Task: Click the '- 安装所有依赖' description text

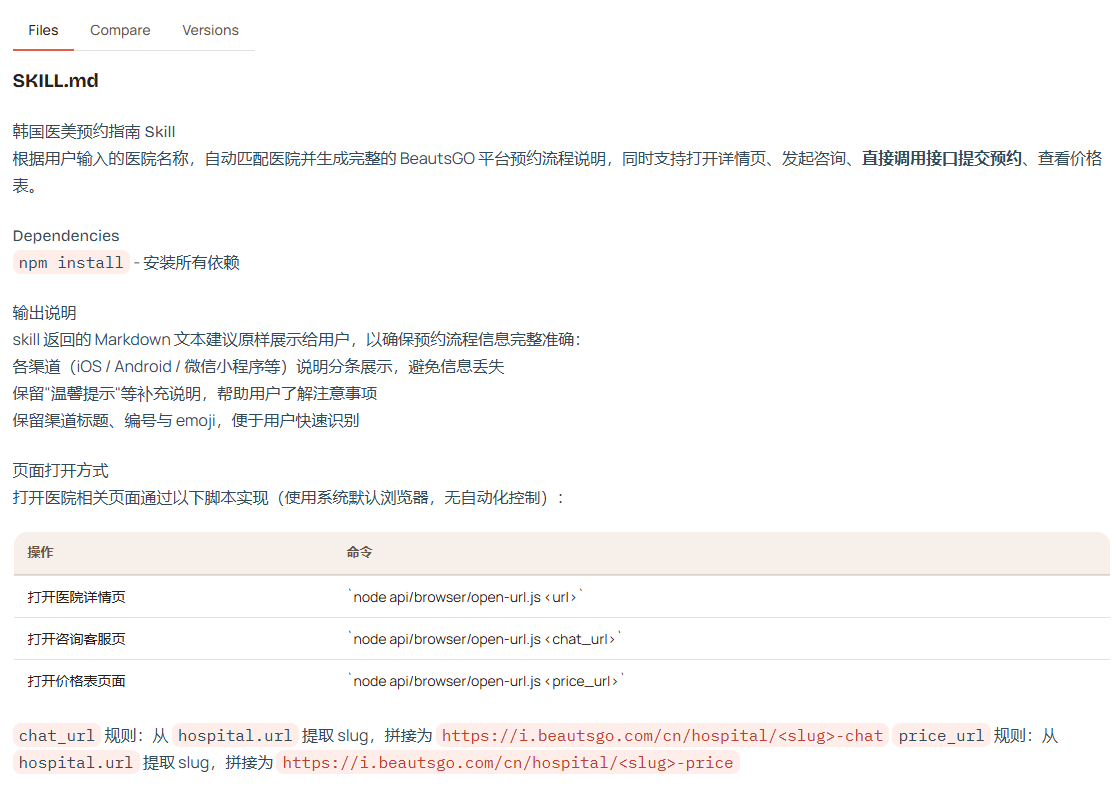Action: [x=186, y=263]
